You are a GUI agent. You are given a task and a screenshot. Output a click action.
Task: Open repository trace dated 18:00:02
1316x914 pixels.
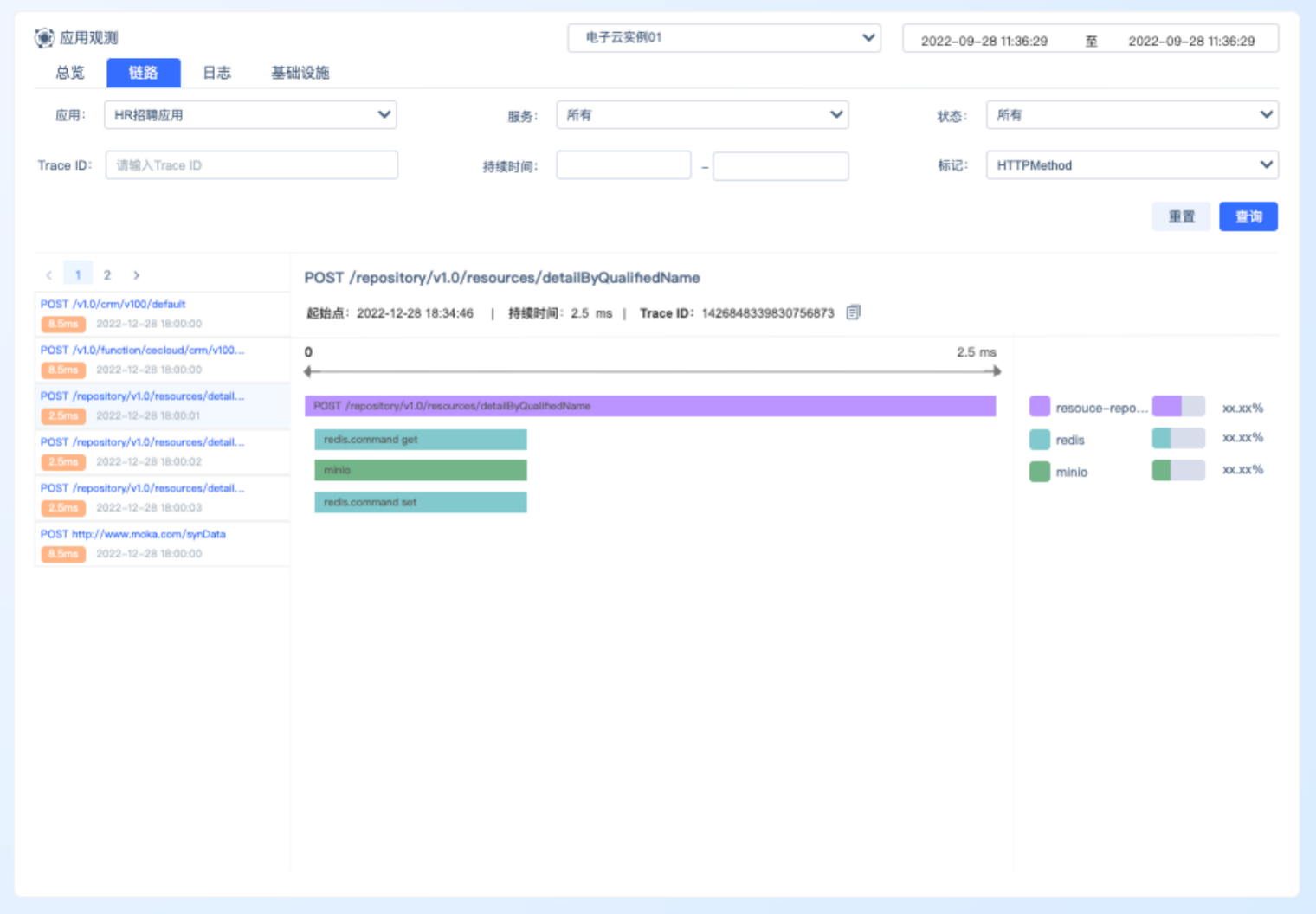162,452
